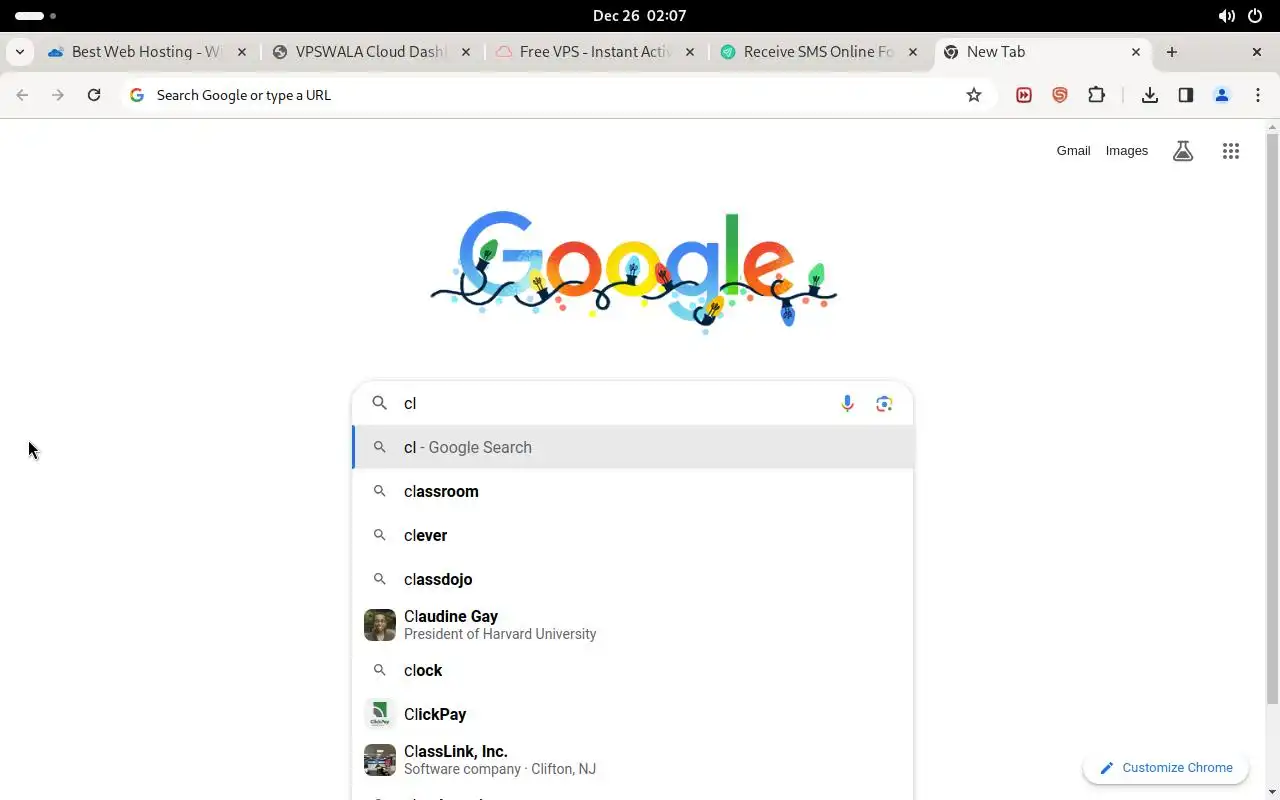
Task: Close the VPSWALA Cloud Dashboard tab
Action: point(466,52)
